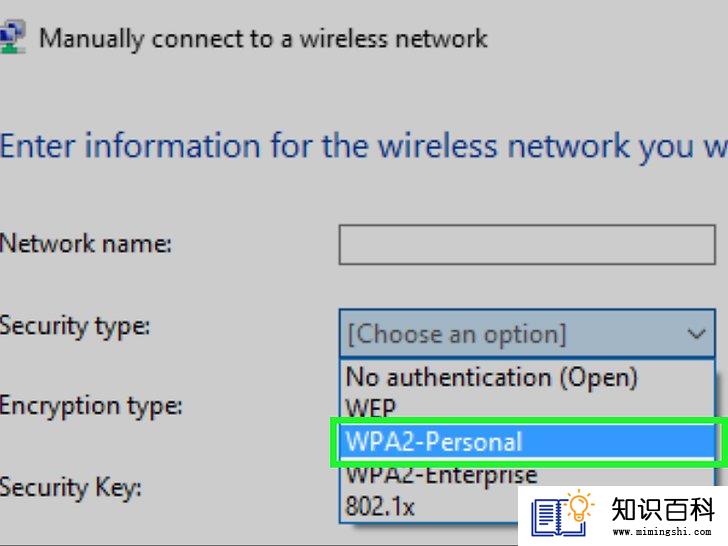Open the www.mimingshi.com watermark link
Image resolution: width=728 pixels, height=546 pixels.
click(662, 531)
